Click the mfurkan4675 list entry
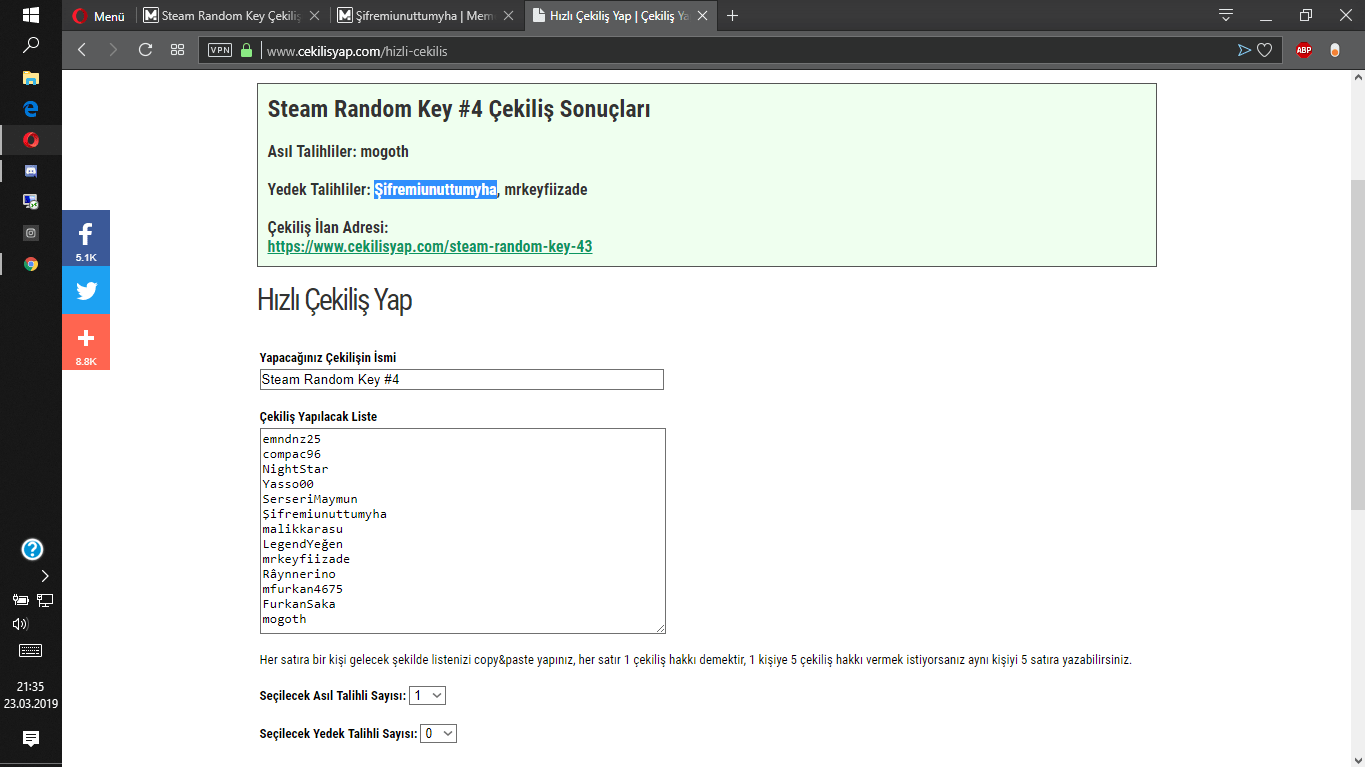Screen dimensions: 1365x767 point(303,589)
